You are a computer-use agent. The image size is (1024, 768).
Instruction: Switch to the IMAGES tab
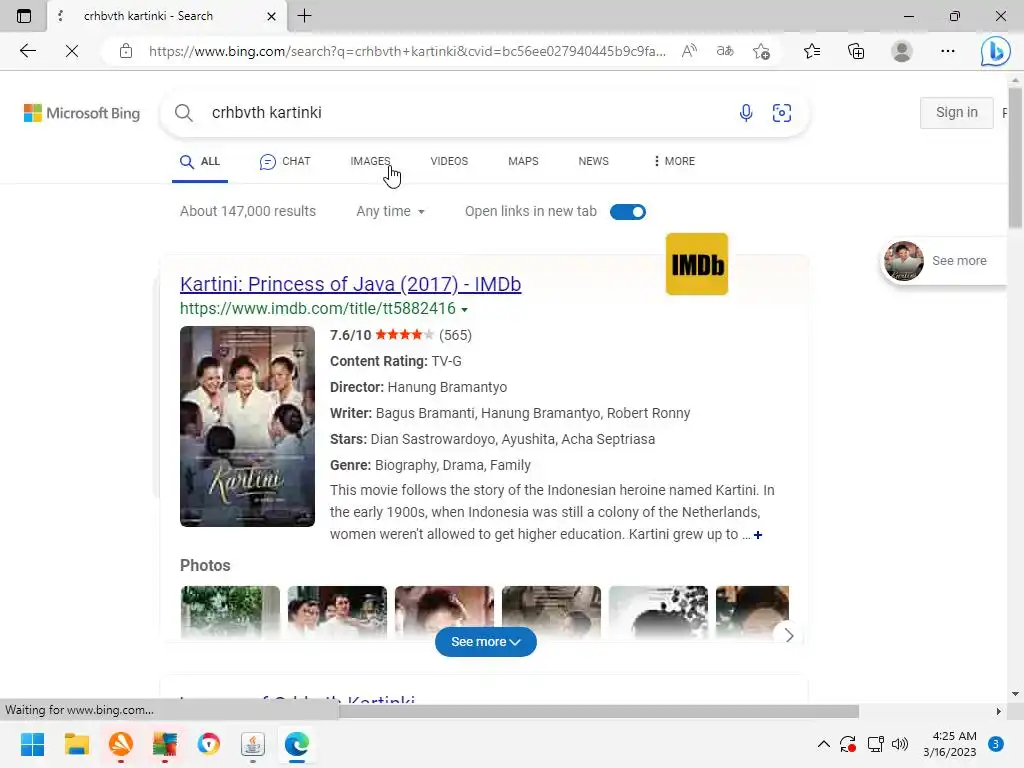click(370, 161)
